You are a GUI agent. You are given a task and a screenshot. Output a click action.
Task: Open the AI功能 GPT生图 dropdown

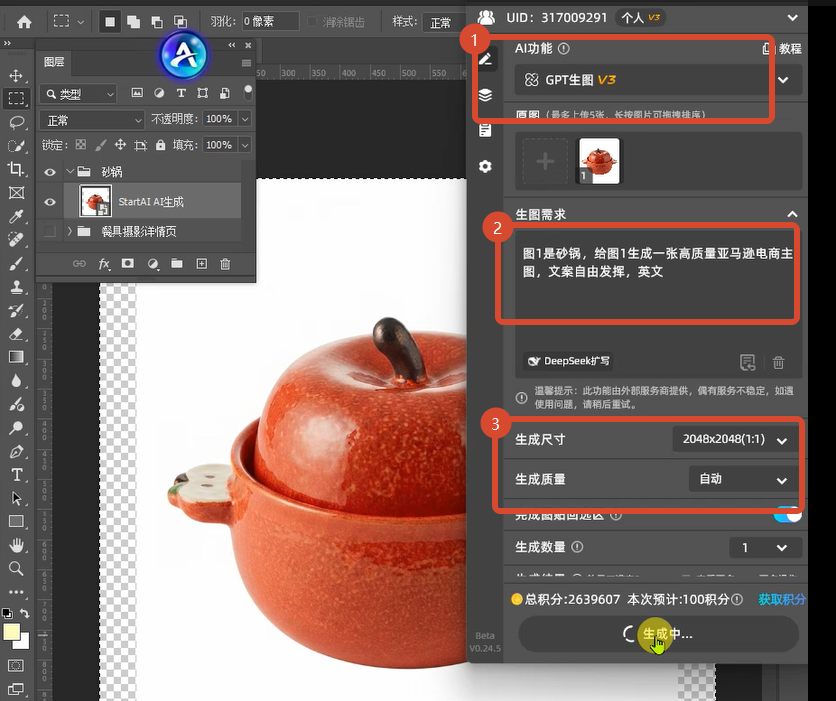[658, 80]
